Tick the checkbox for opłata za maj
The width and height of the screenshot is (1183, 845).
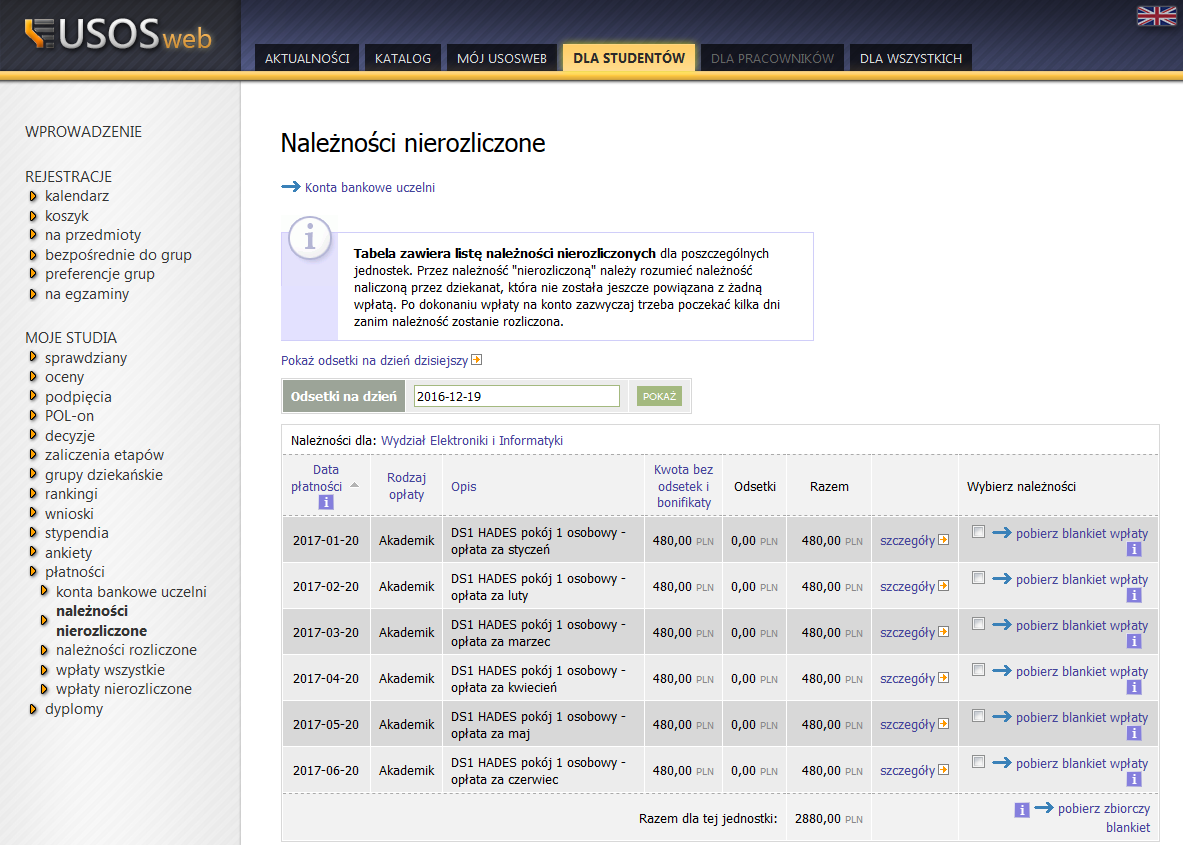[x=979, y=716]
